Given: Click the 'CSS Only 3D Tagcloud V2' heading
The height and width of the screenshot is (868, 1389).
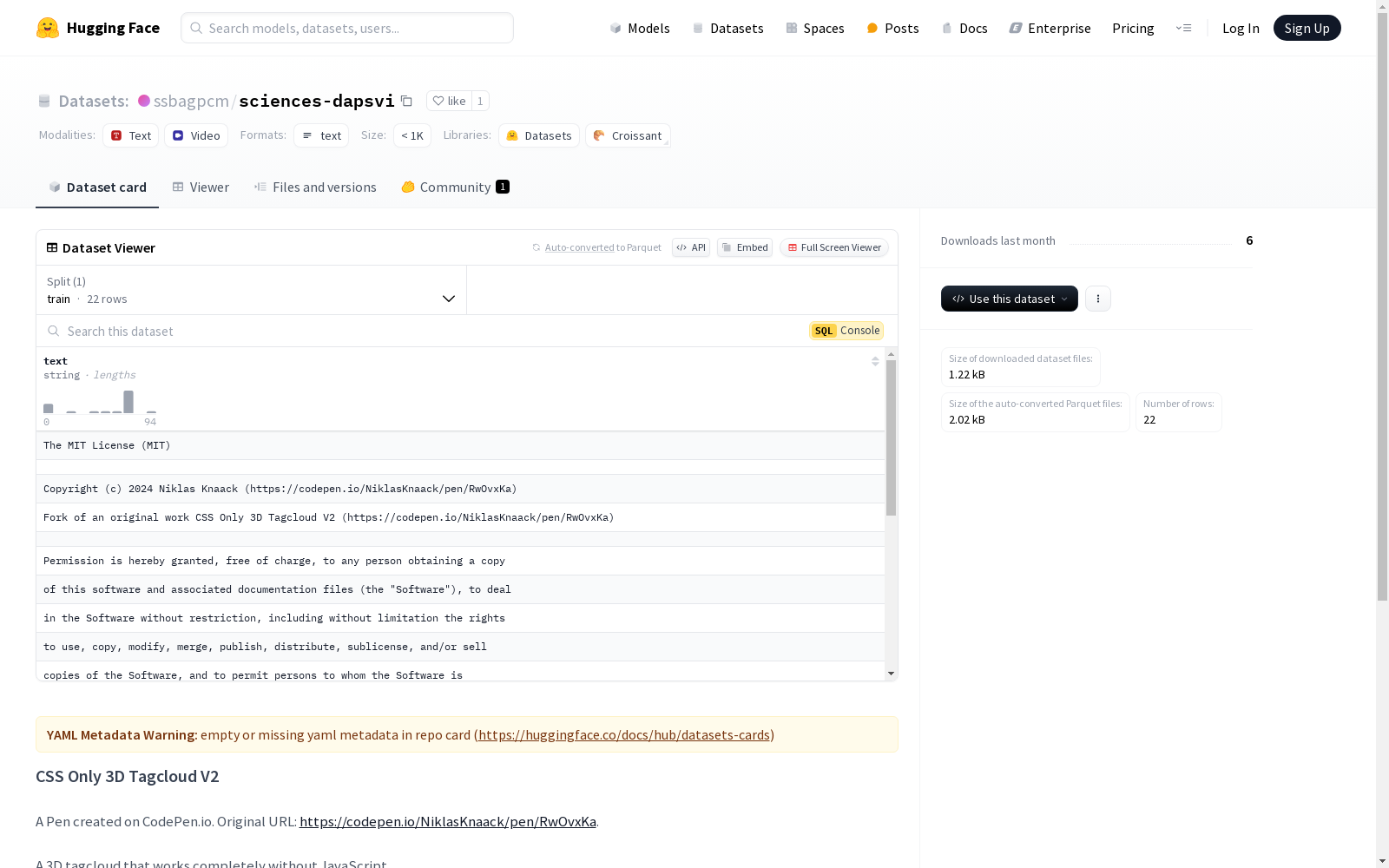Looking at the screenshot, I should click(128, 776).
